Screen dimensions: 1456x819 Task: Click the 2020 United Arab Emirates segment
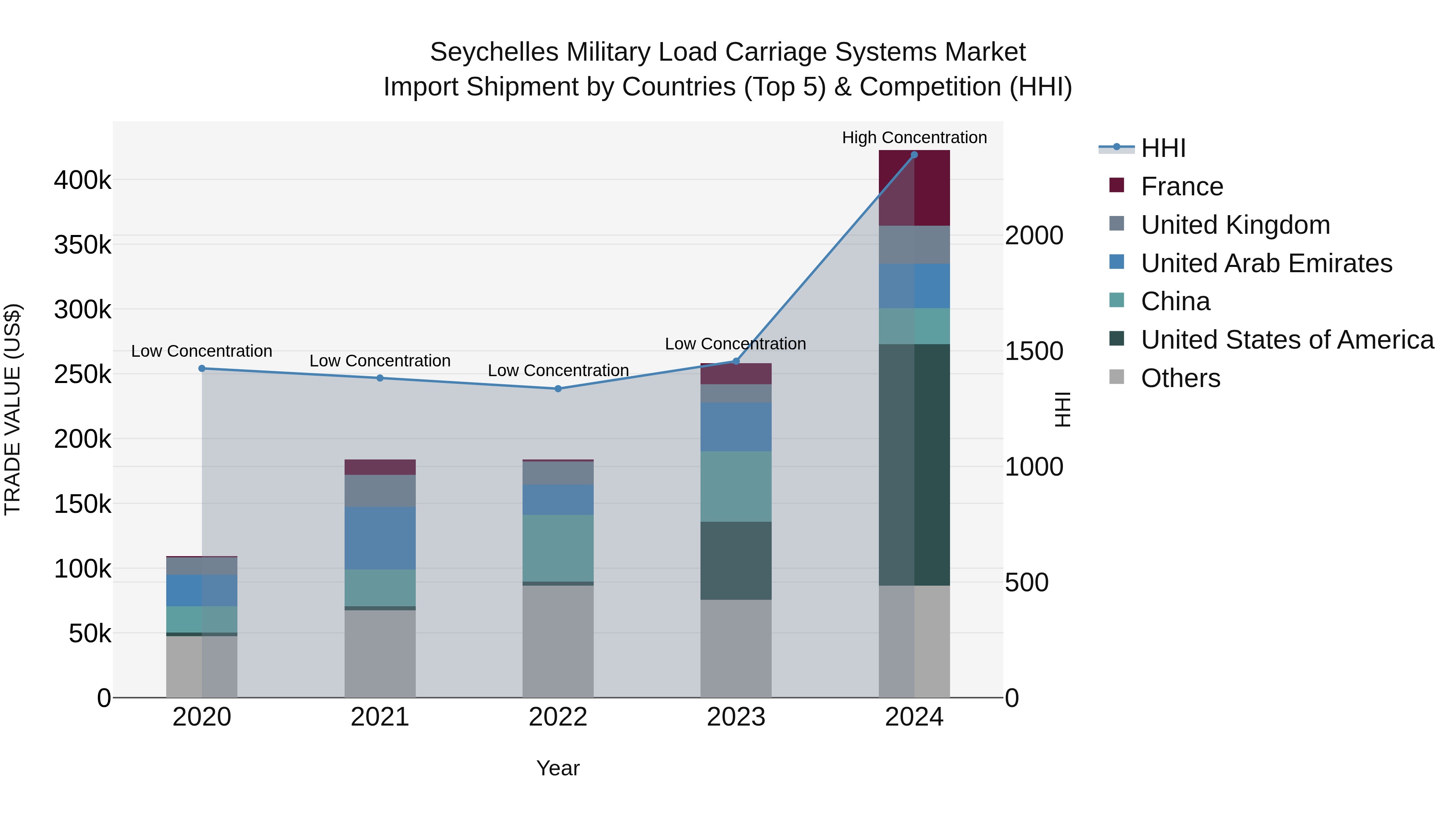pyautogui.click(x=202, y=590)
